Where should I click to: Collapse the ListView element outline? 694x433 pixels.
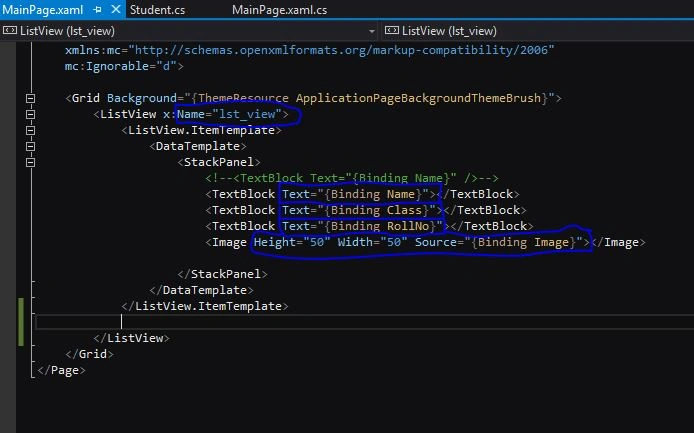30,114
